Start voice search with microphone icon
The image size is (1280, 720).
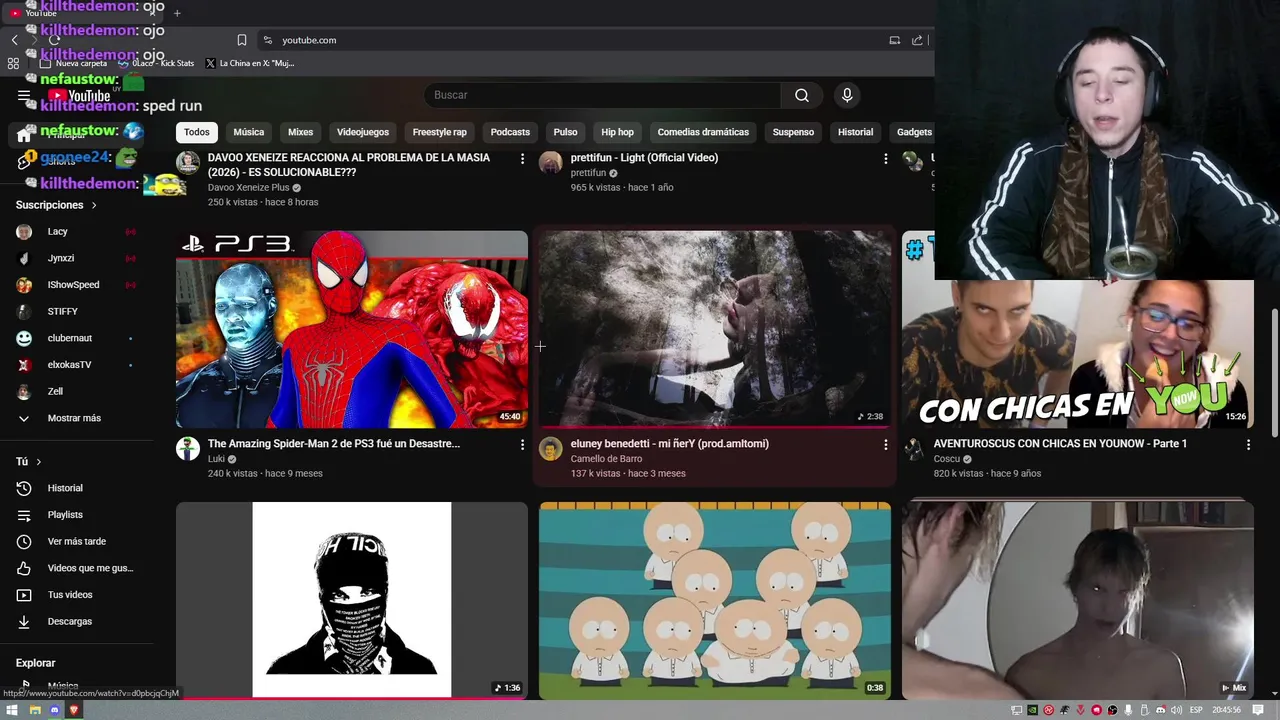847,95
